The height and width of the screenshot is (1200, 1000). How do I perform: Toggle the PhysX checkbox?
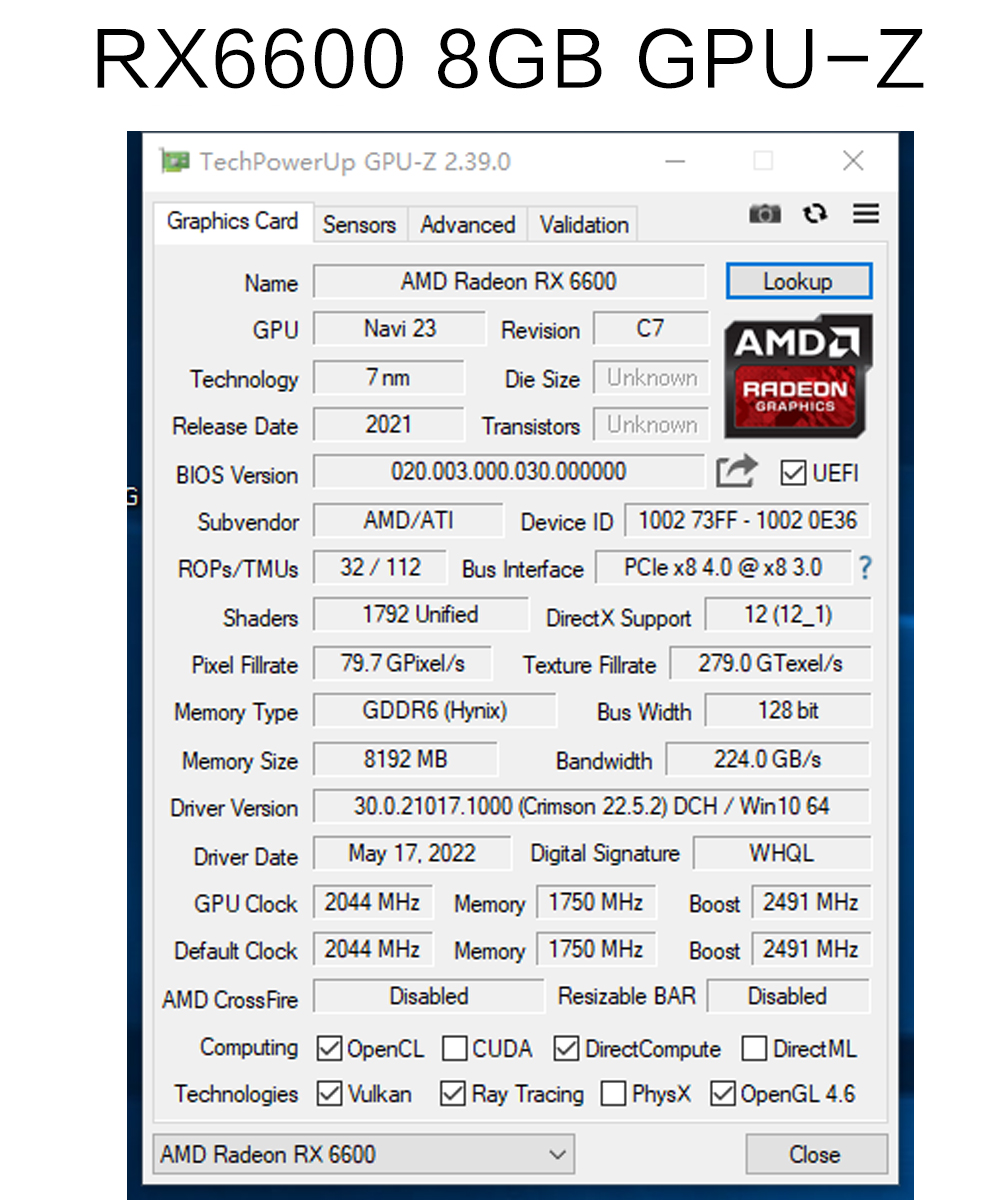pyautogui.click(x=613, y=1093)
